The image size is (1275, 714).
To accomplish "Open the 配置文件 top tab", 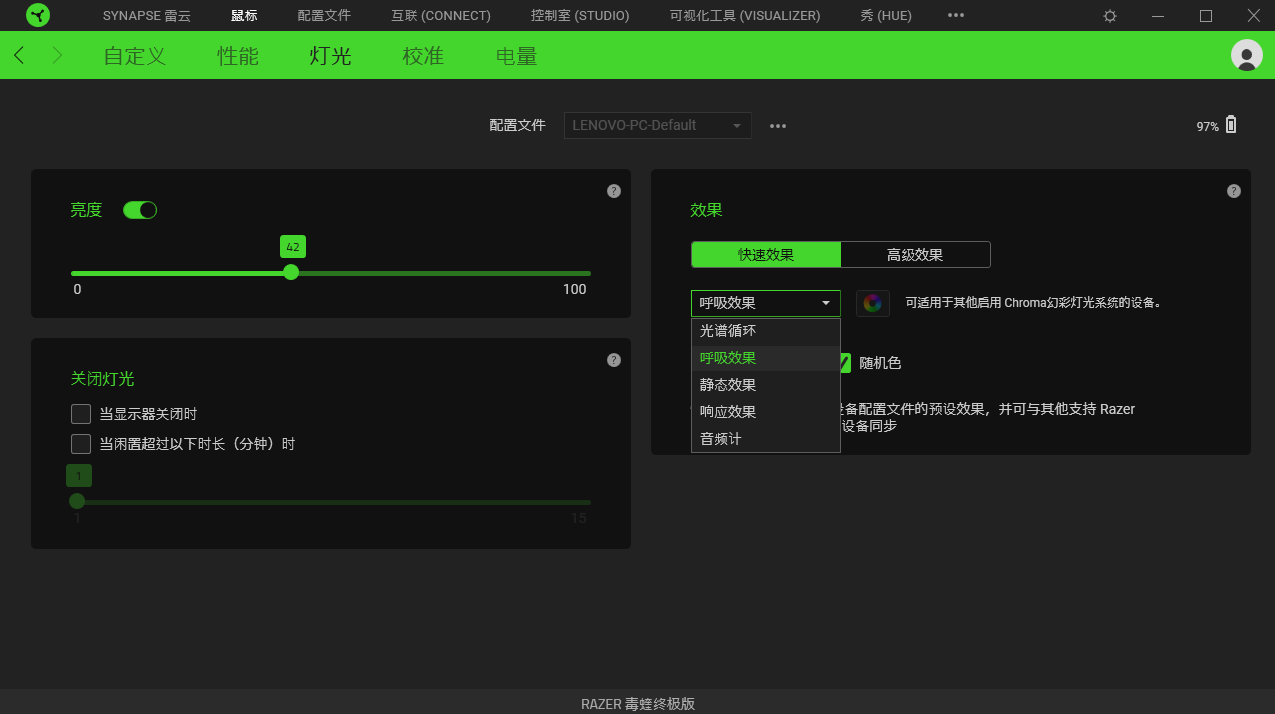I will pyautogui.click(x=324, y=15).
